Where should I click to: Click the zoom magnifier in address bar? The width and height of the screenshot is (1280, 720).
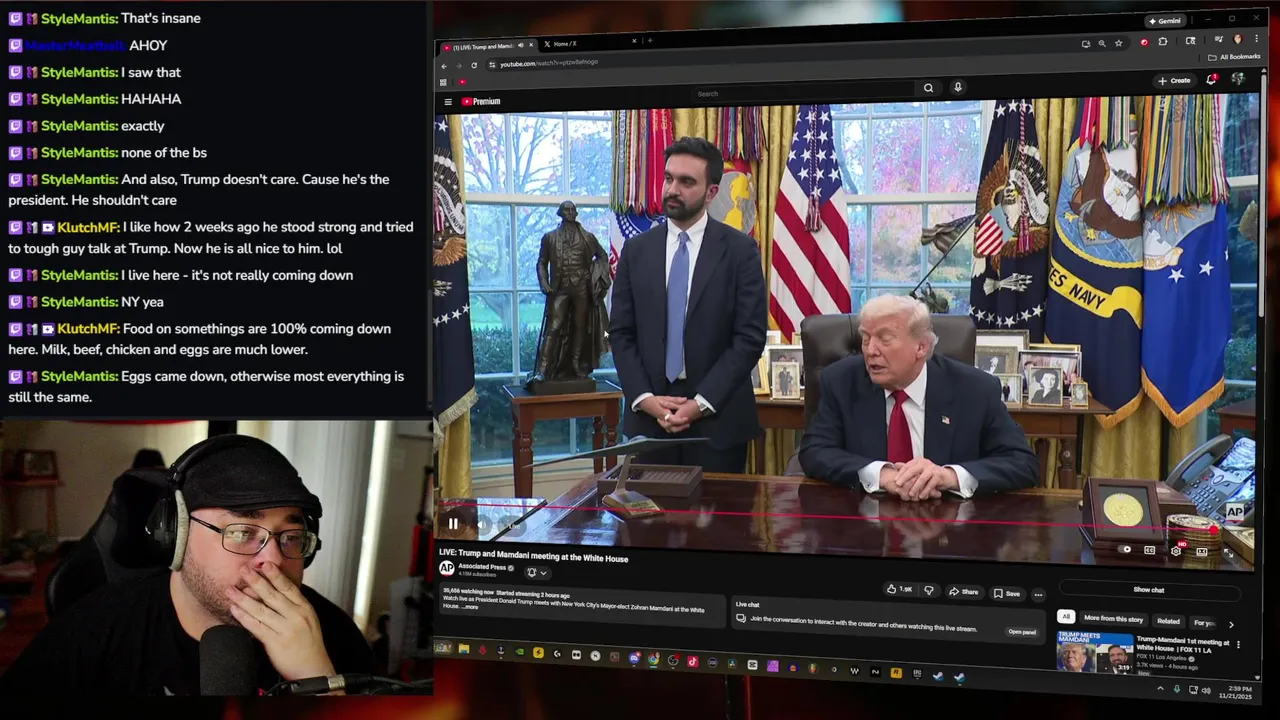coord(1102,43)
